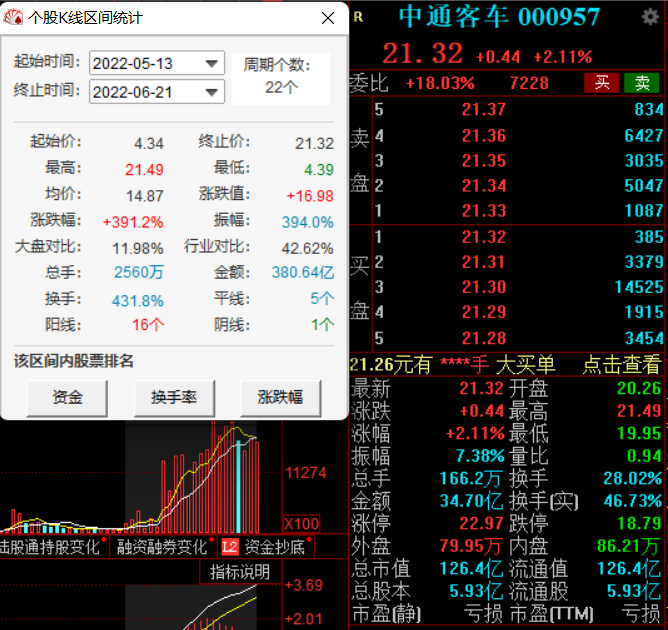Close the 个股K线区间统计 dialog
Image resolution: width=668 pixels, height=630 pixels.
(x=328, y=18)
